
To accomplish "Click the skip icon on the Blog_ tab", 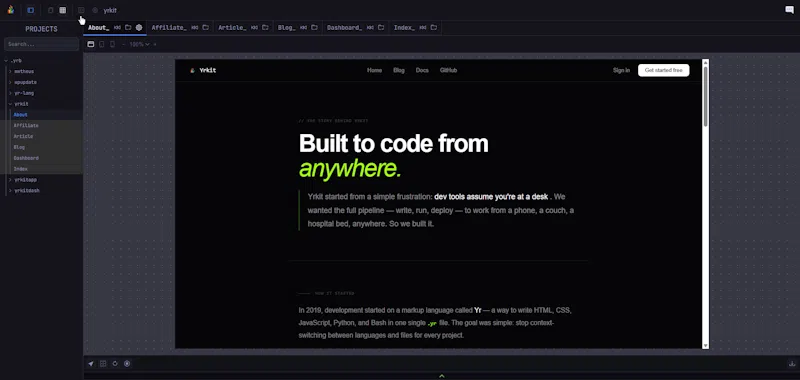I will (304, 28).
